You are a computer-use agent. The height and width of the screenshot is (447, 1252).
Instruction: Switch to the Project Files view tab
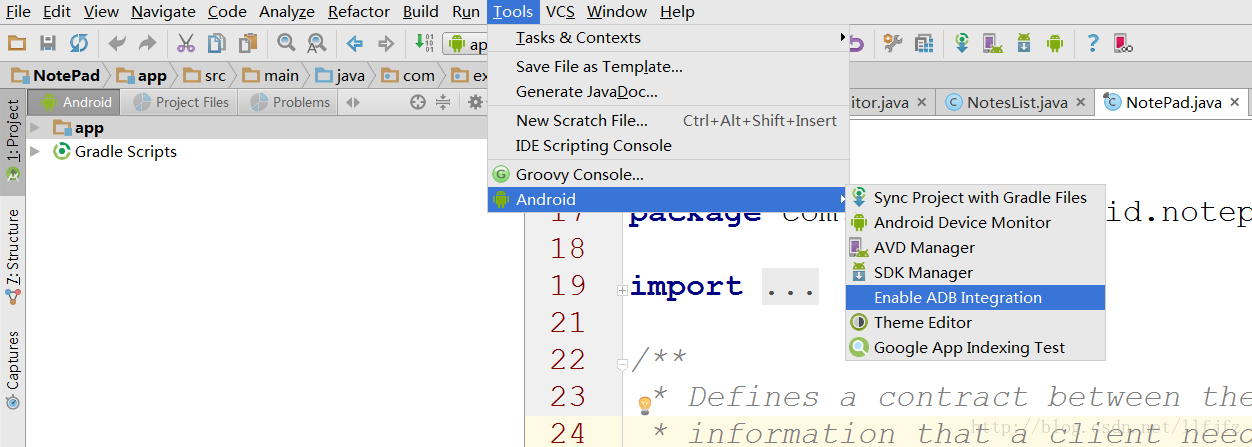(x=181, y=102)
